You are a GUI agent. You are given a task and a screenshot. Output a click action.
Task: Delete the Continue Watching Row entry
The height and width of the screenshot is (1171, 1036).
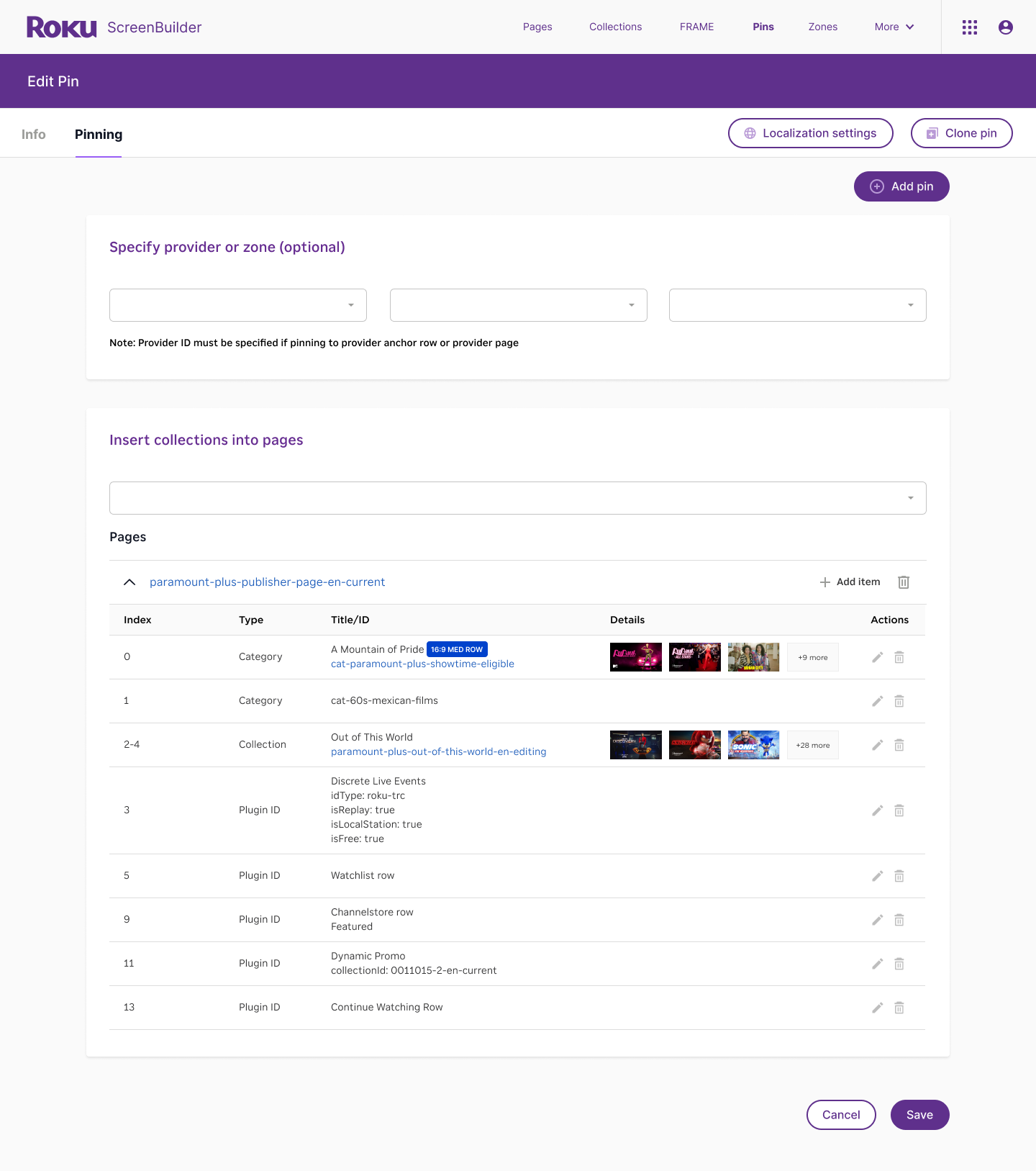[899, 1008]
